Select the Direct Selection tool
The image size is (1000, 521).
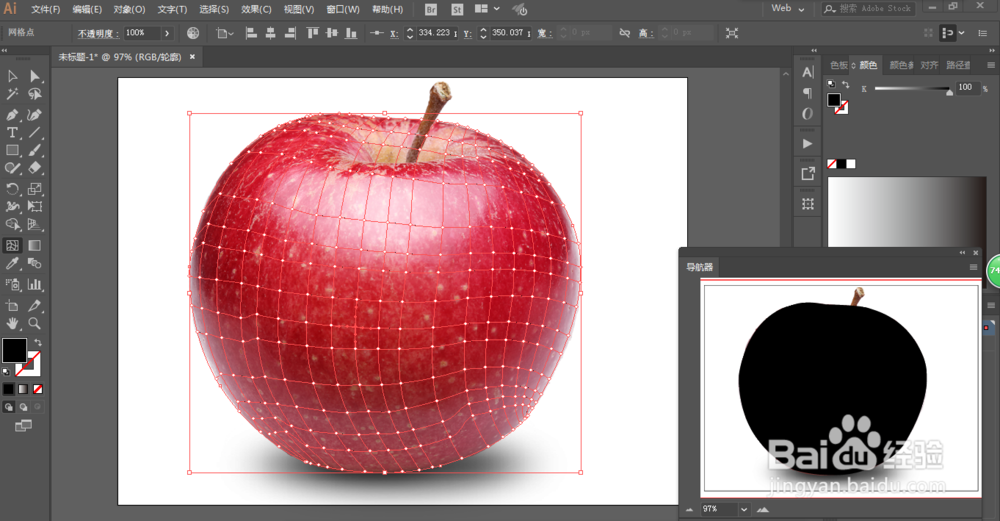(35, 77)
